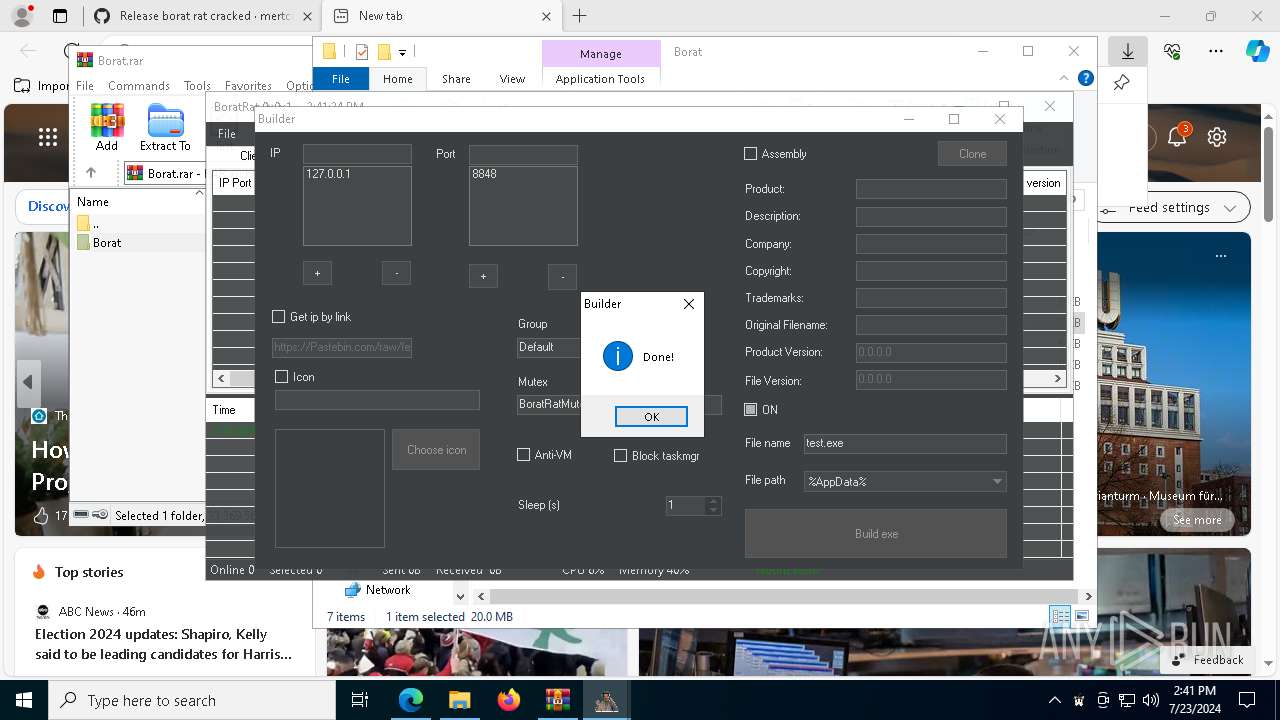Open the apps grid launcher icon
This screenshot has height=720, width=1280.
(47, 138)
